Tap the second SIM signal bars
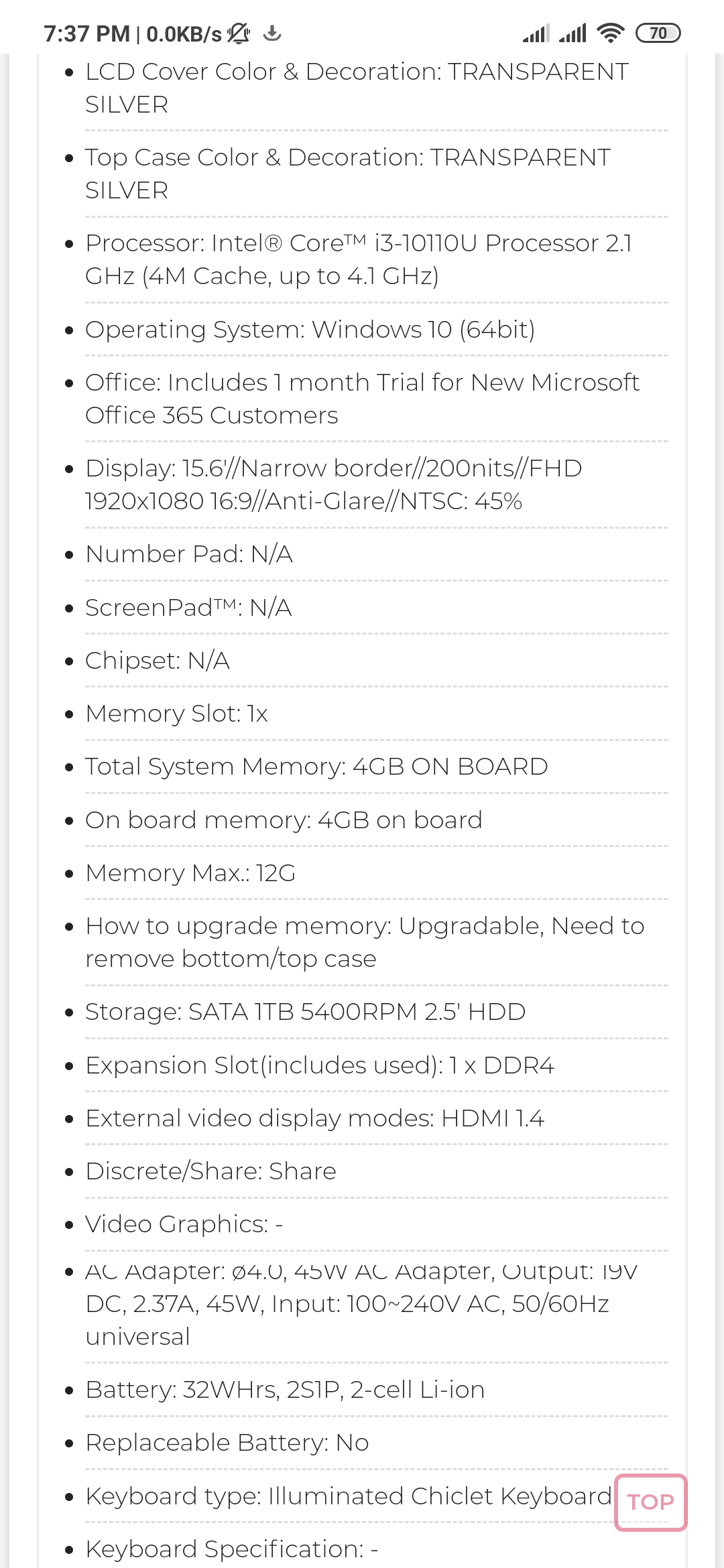The height and width of the screenshot is (1568, 724). (572, 33)
